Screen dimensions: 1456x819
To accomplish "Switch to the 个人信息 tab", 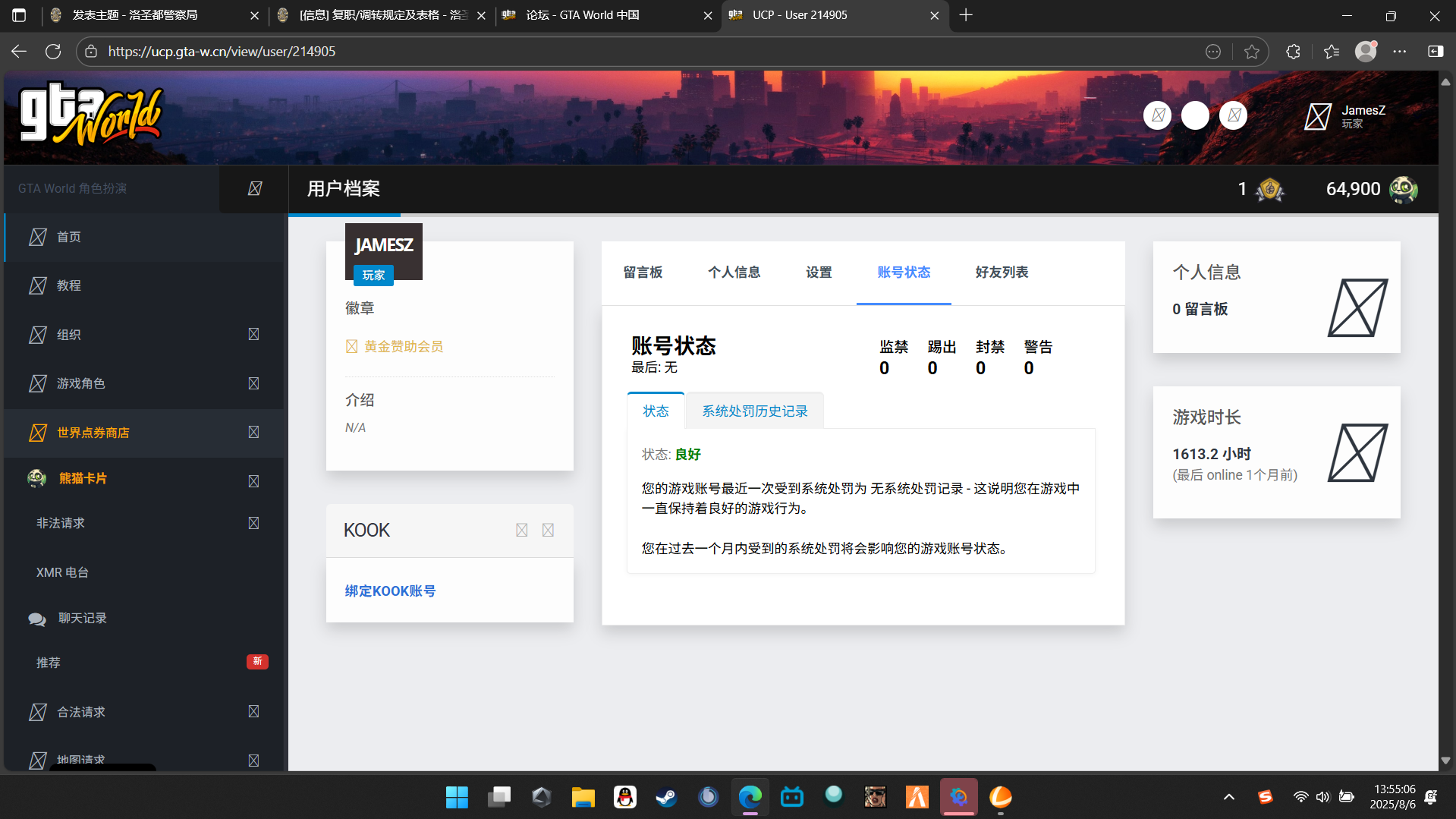I will pyautogui.click(x=734, y=272).
